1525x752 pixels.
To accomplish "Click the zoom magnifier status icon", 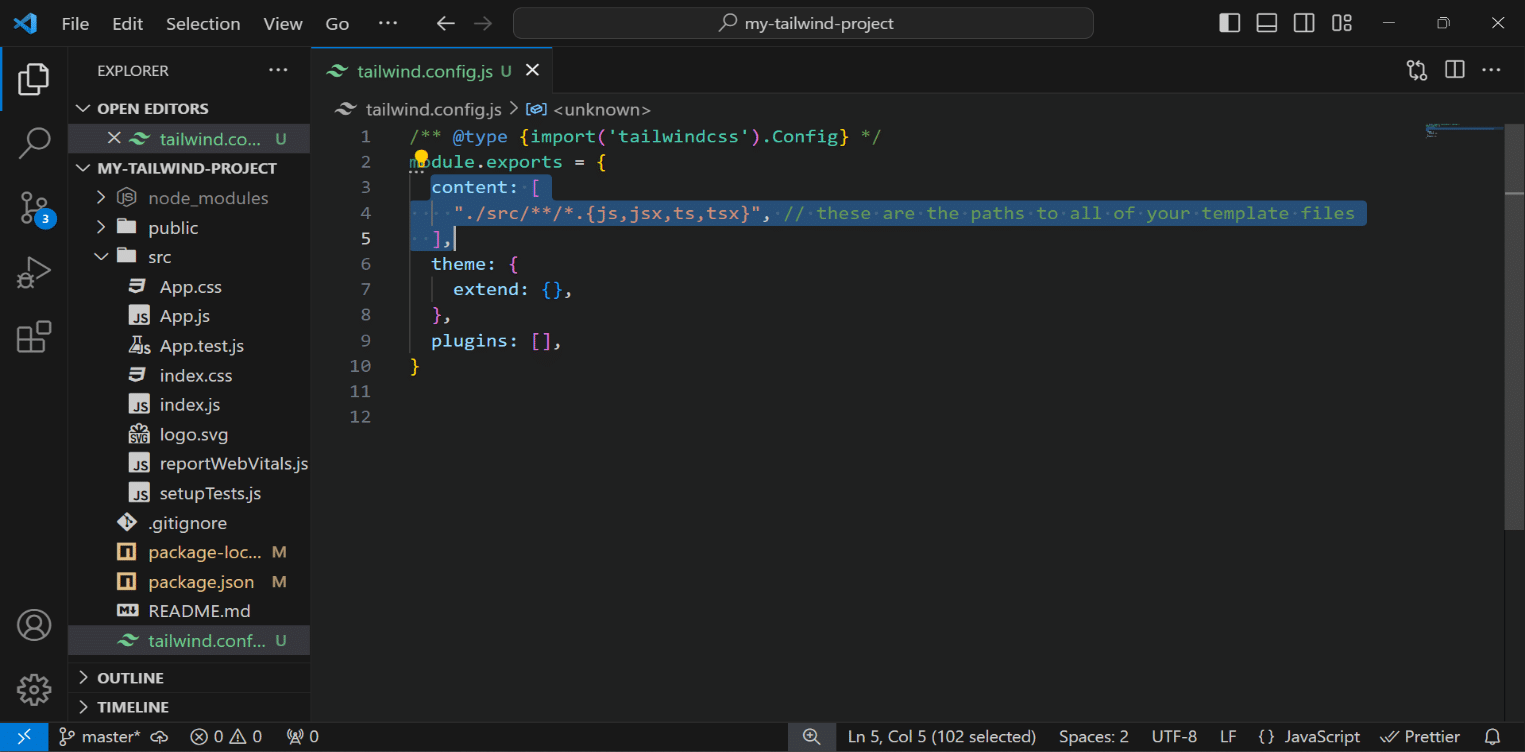I will (x=812, y=737).
